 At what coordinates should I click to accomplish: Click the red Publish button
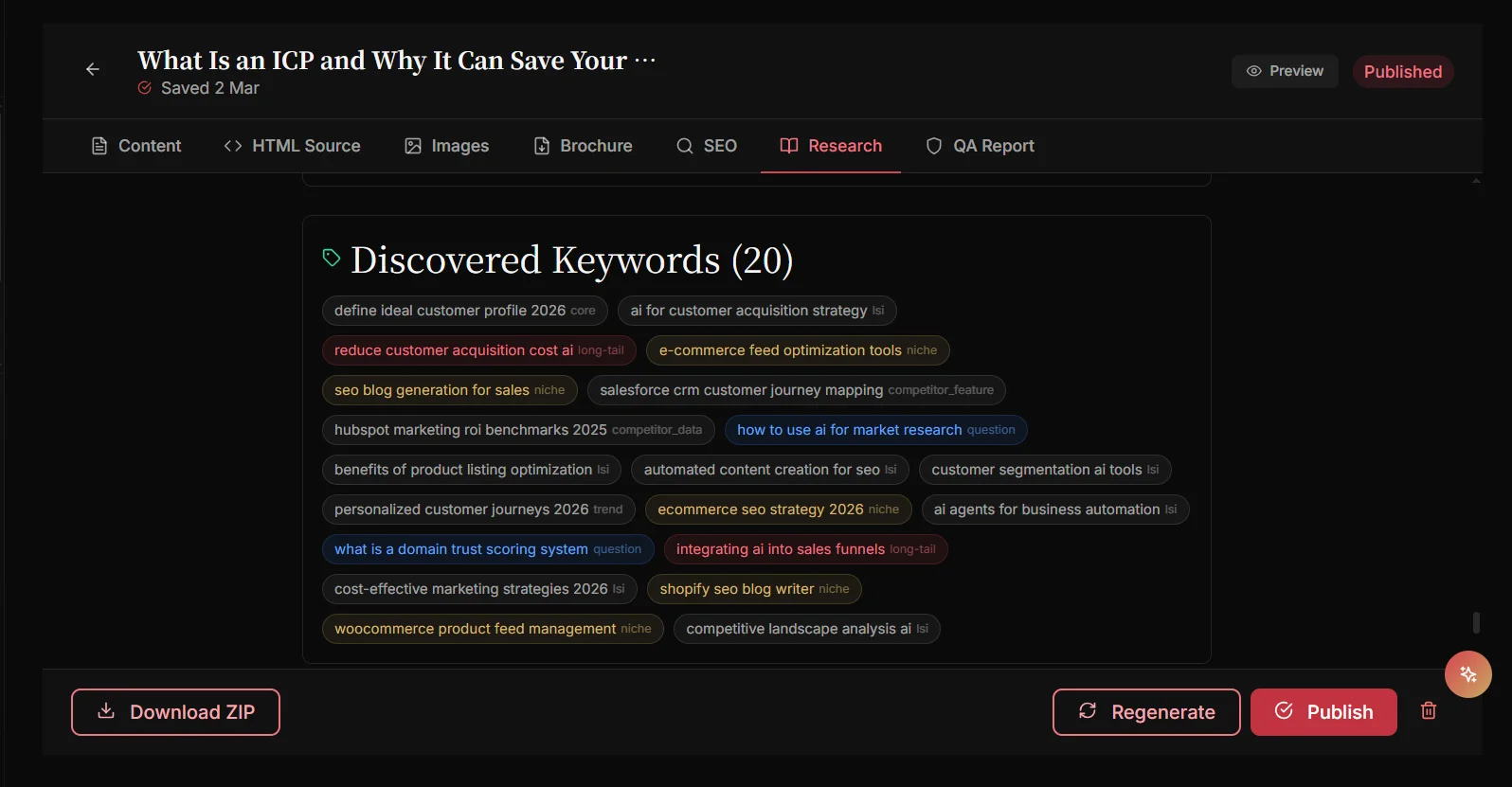tap(1323, 712)
